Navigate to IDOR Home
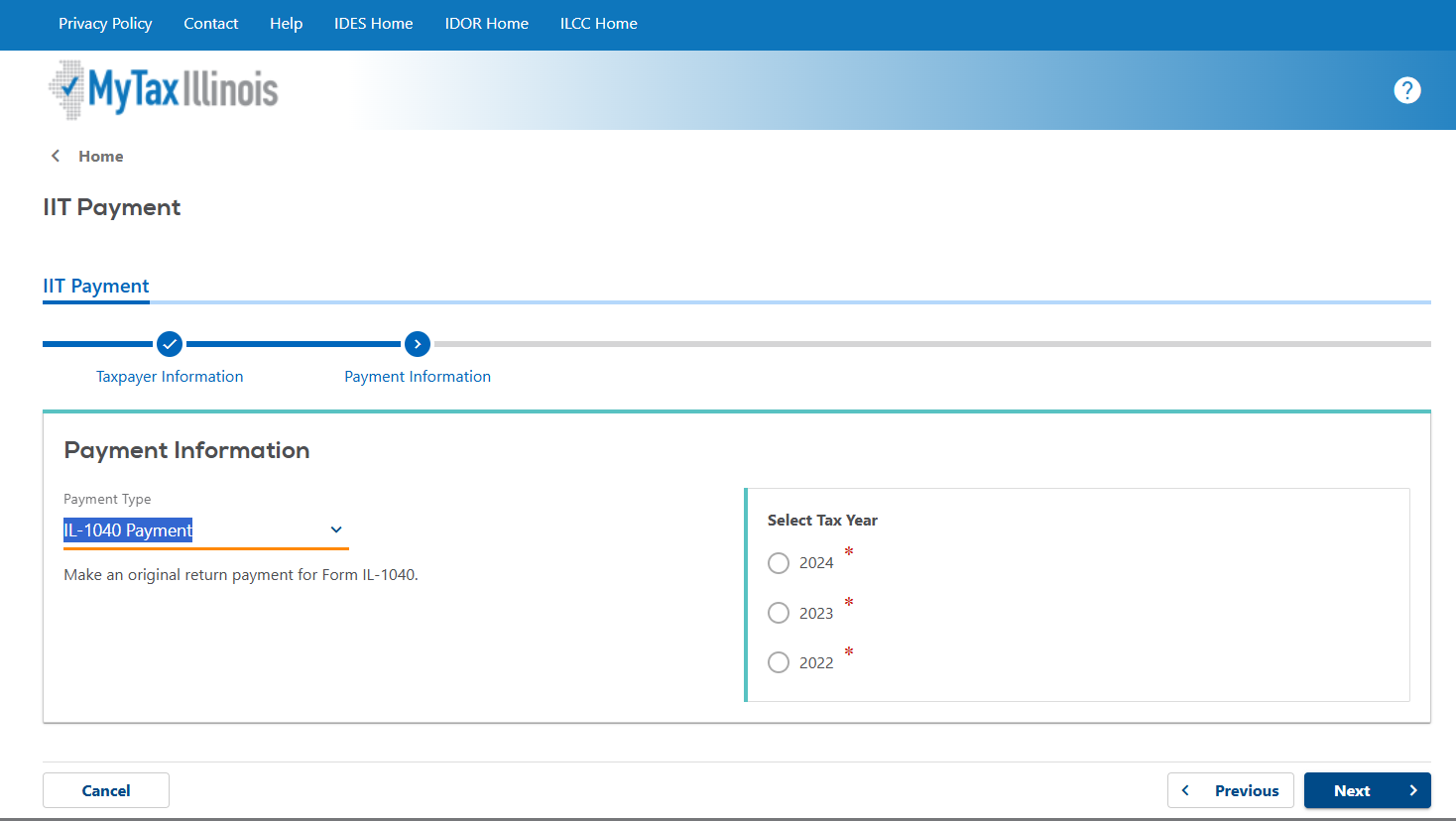This screenshot has width=1456, height=821. 486,24
